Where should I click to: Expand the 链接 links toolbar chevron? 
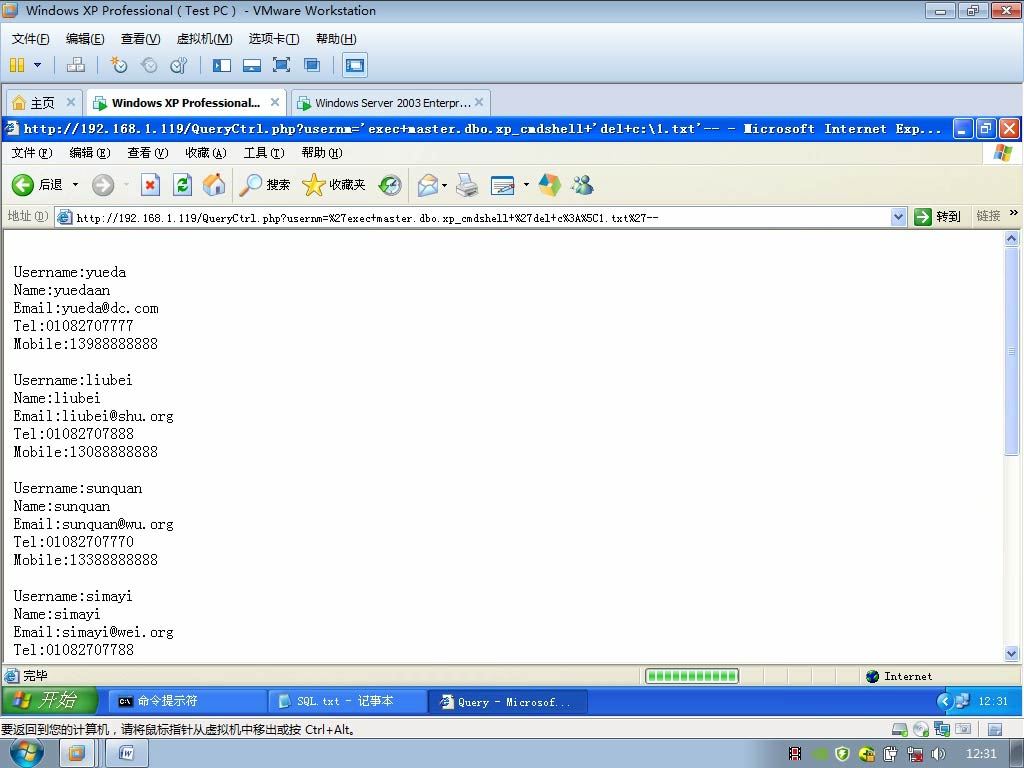(x=1014, y=213)
